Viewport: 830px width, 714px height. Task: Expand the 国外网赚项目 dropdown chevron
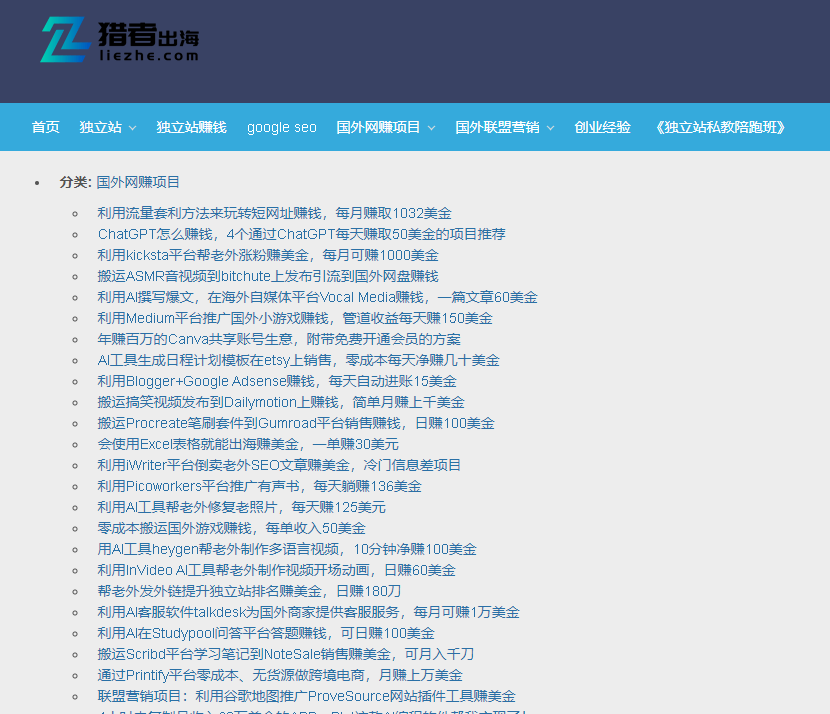[x=431, y=128]
